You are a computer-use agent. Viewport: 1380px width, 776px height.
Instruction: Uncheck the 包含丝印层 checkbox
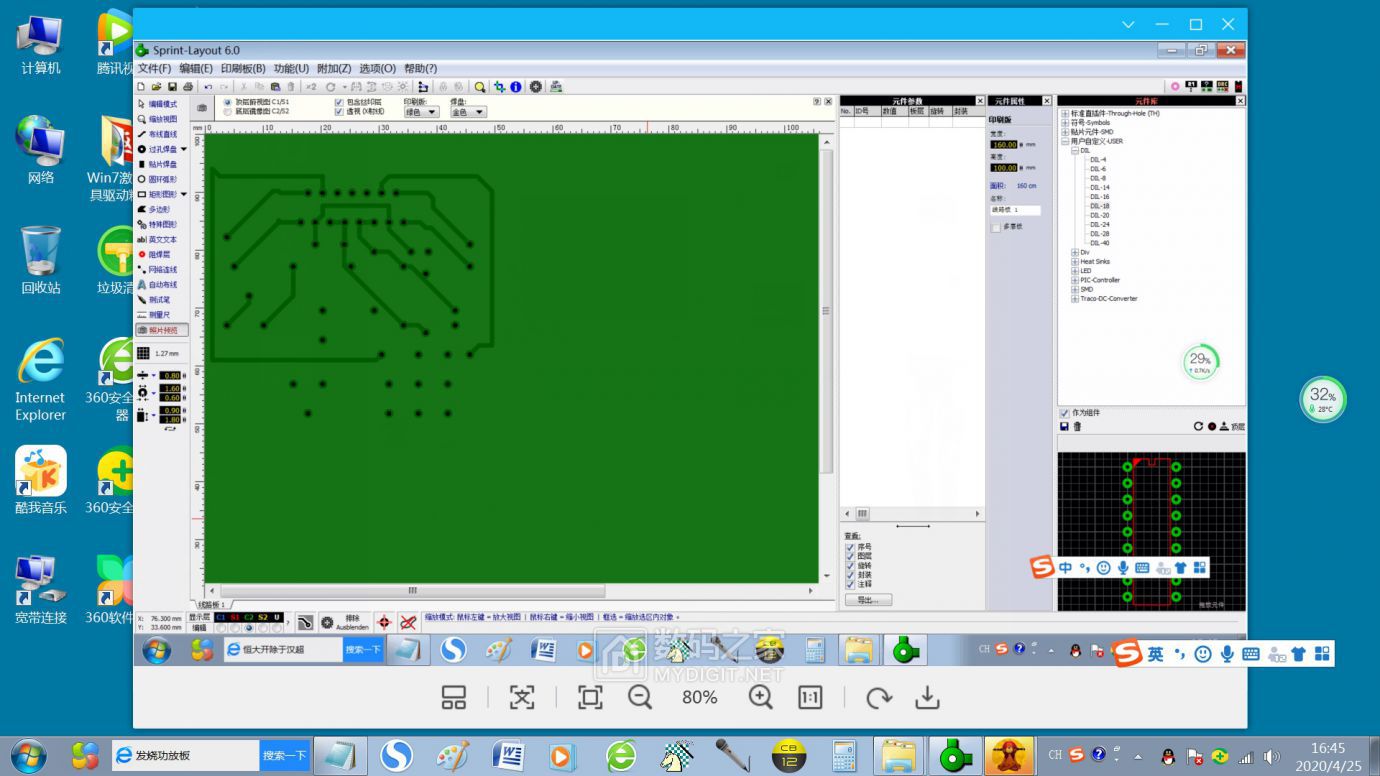point(339,102)
